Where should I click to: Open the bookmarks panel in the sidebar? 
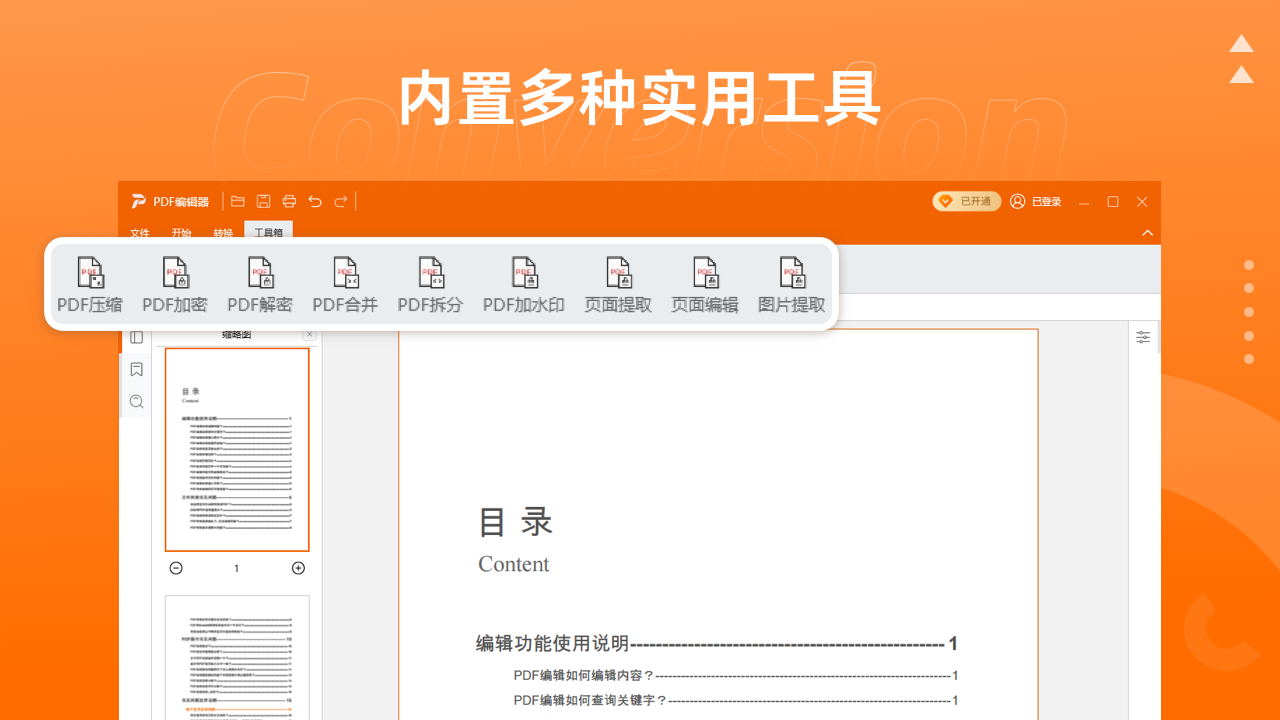click(136, 369)
